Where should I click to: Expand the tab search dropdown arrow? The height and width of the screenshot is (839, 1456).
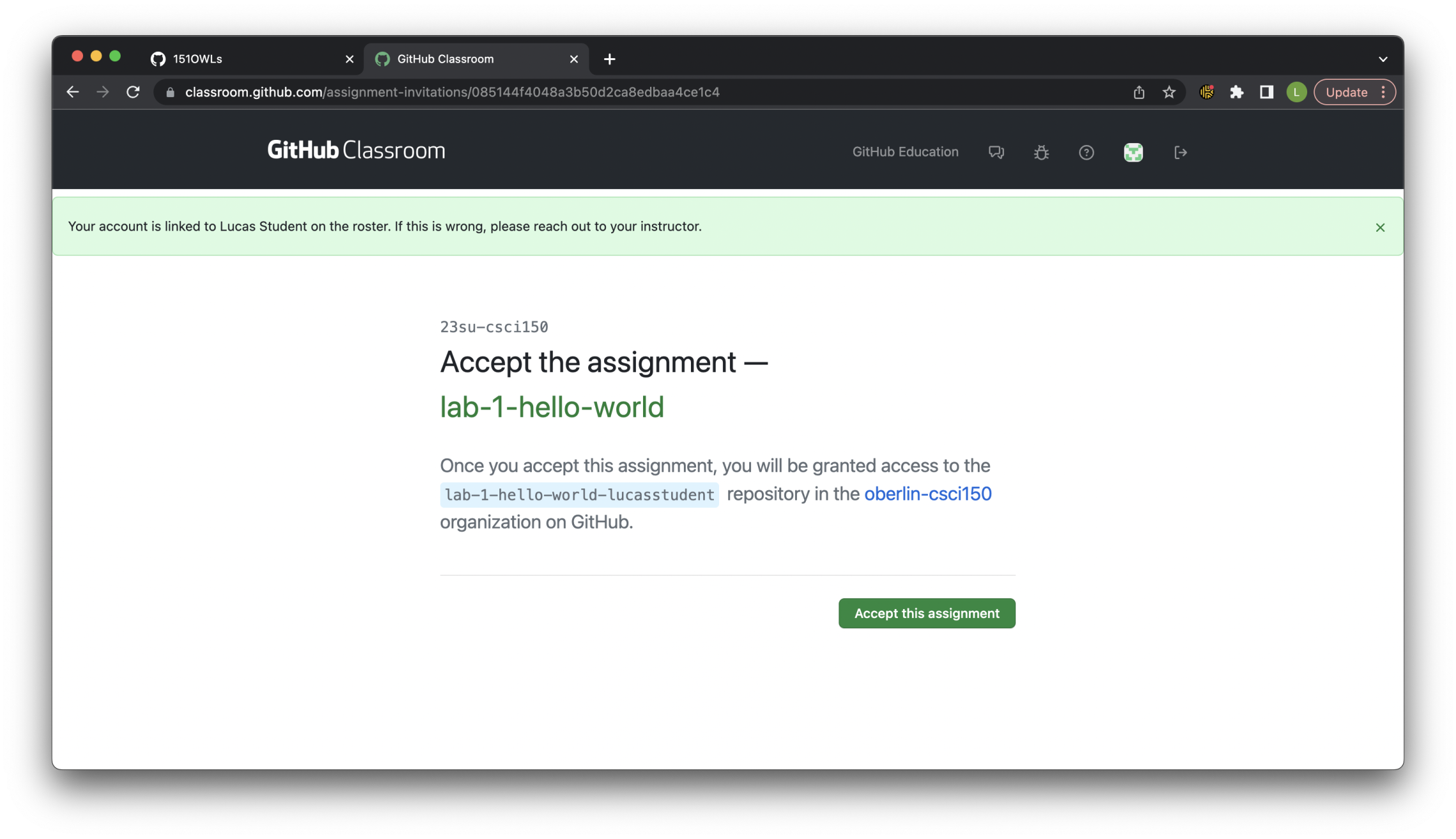pyautogui.click(x=1383, y=59)
